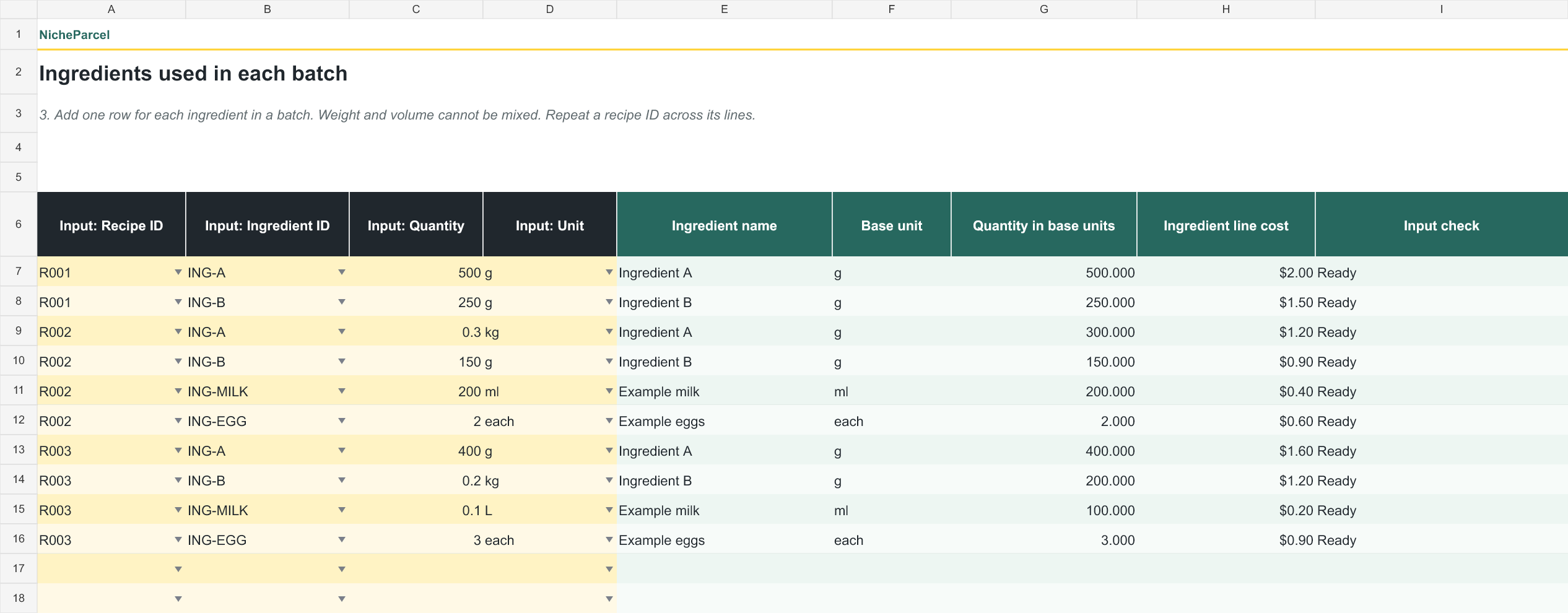Select the 500.000 quantity cell

pyautogui.click(x=1044, y=272)
